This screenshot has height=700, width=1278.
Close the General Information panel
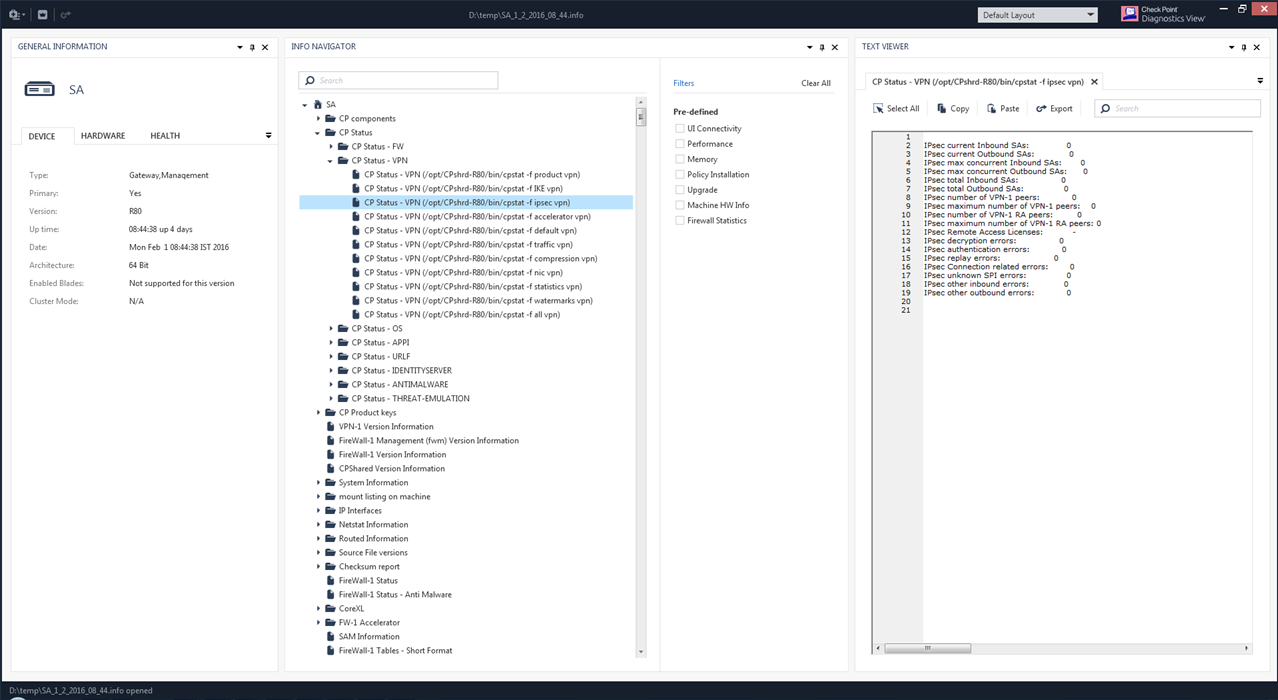click(265, 47)
